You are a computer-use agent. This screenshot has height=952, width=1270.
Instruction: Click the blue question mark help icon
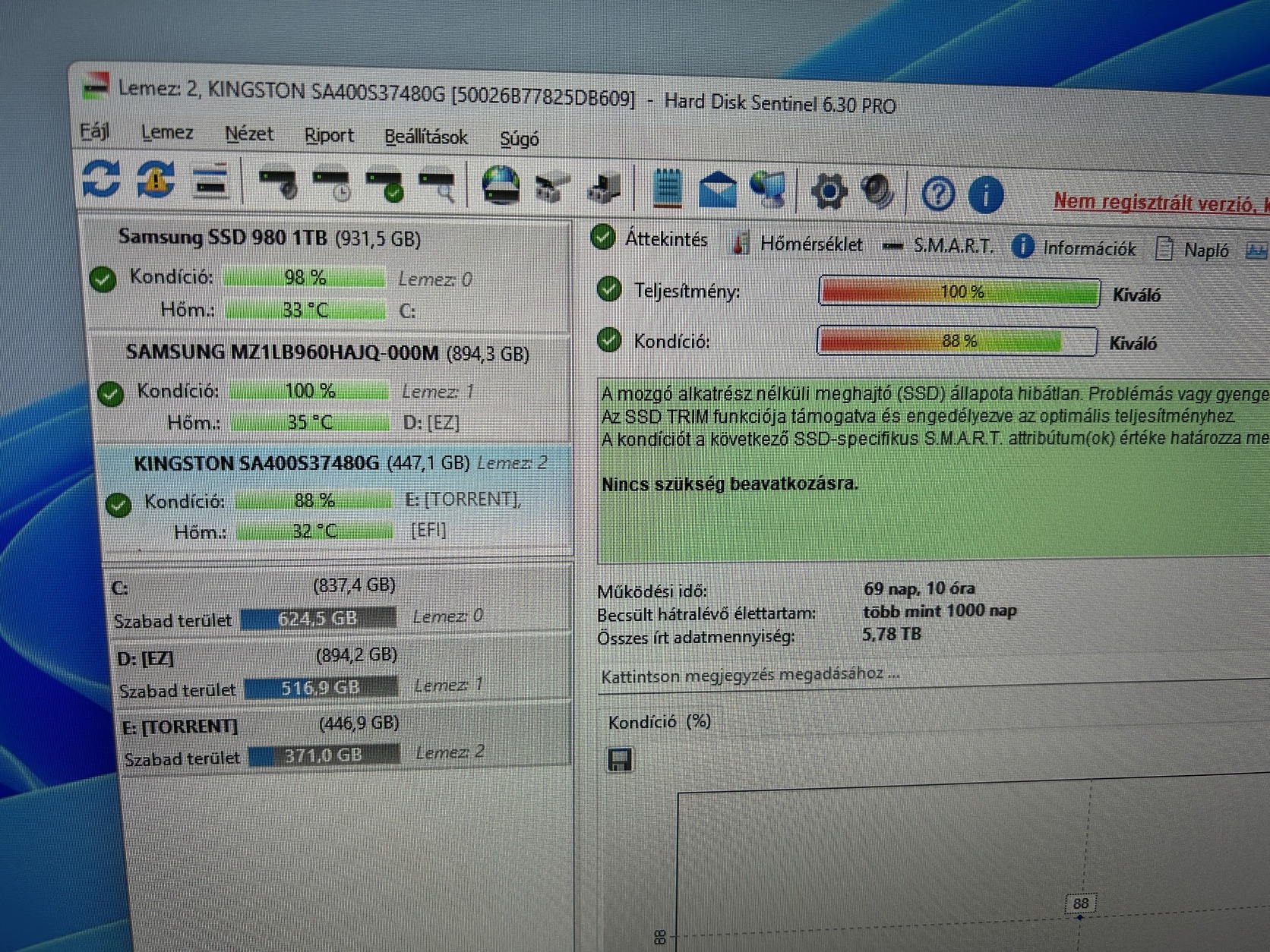pos(938,194)
